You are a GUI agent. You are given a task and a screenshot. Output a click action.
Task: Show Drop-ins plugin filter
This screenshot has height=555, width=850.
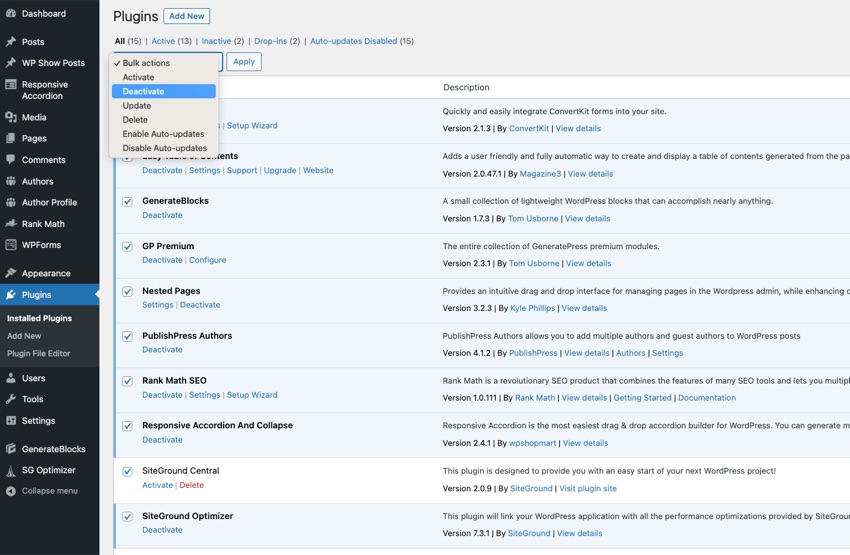coord(271,41)
